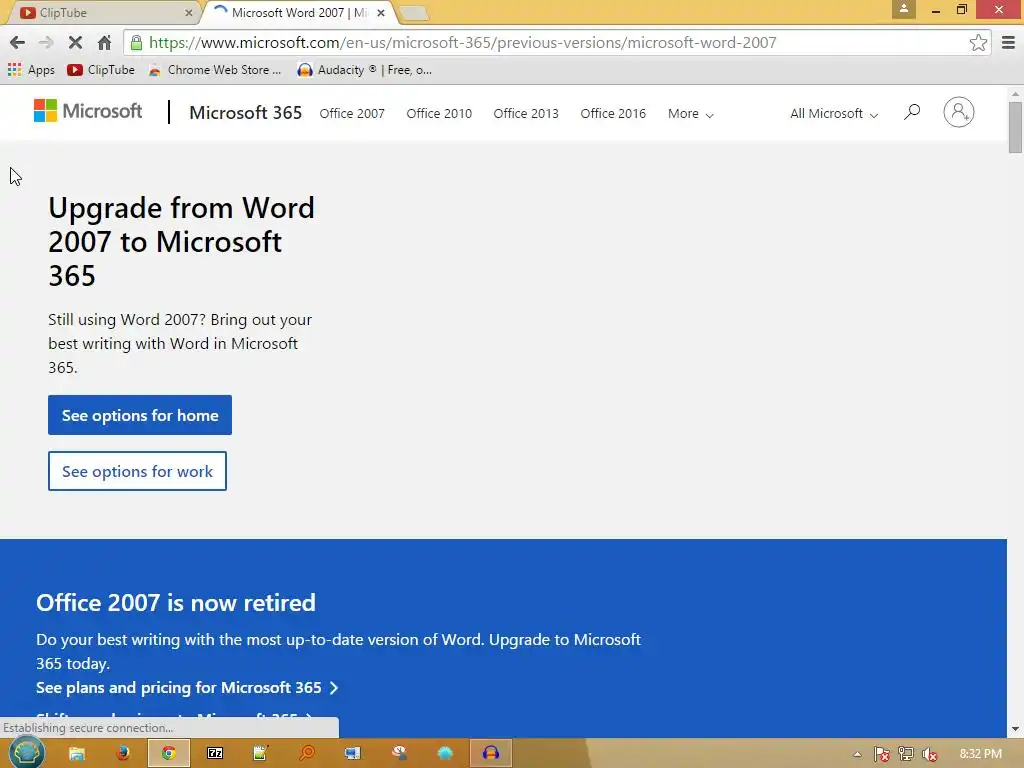This screenshot has height=768, width=1024.
Task: Bookmark this page with the star icon
Action: tap(978, 43)
